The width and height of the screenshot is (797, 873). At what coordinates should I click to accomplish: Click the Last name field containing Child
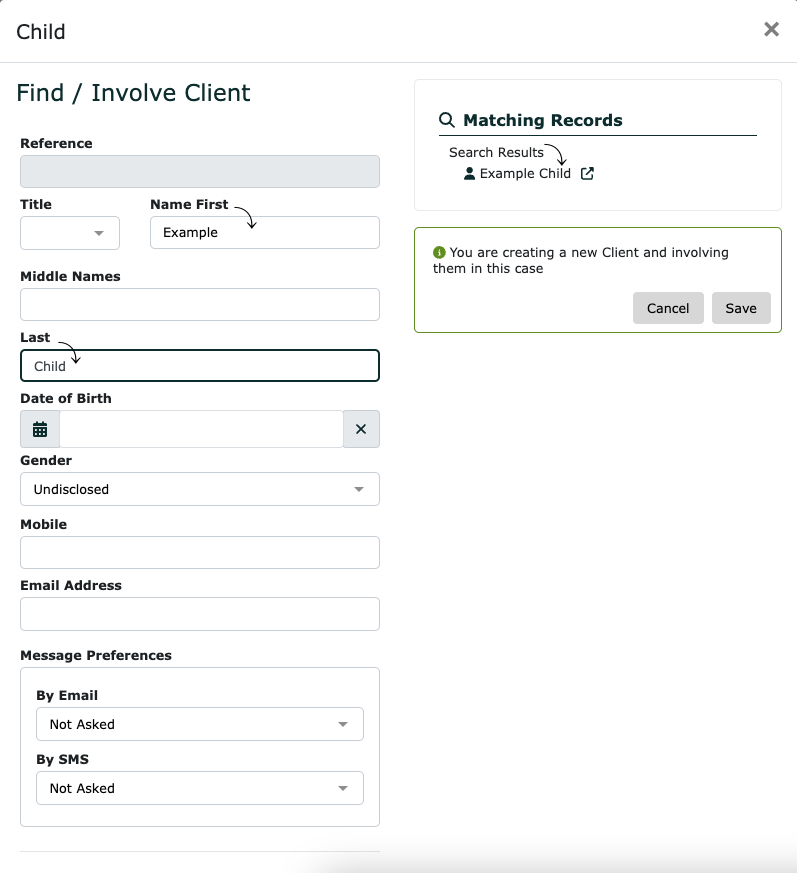click(x=200, y=366)
